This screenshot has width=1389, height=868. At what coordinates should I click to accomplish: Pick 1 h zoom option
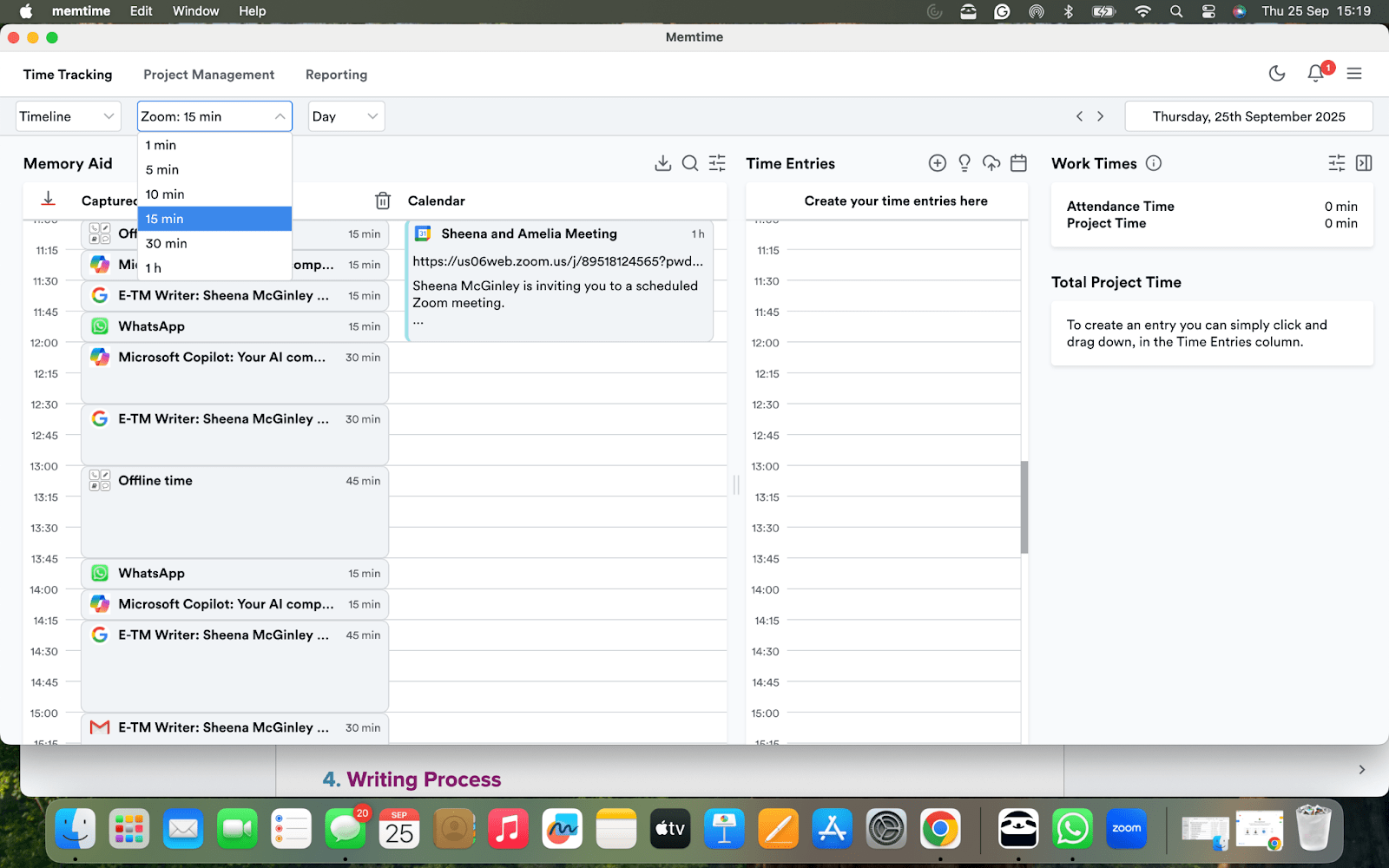(x=214, y=267)
